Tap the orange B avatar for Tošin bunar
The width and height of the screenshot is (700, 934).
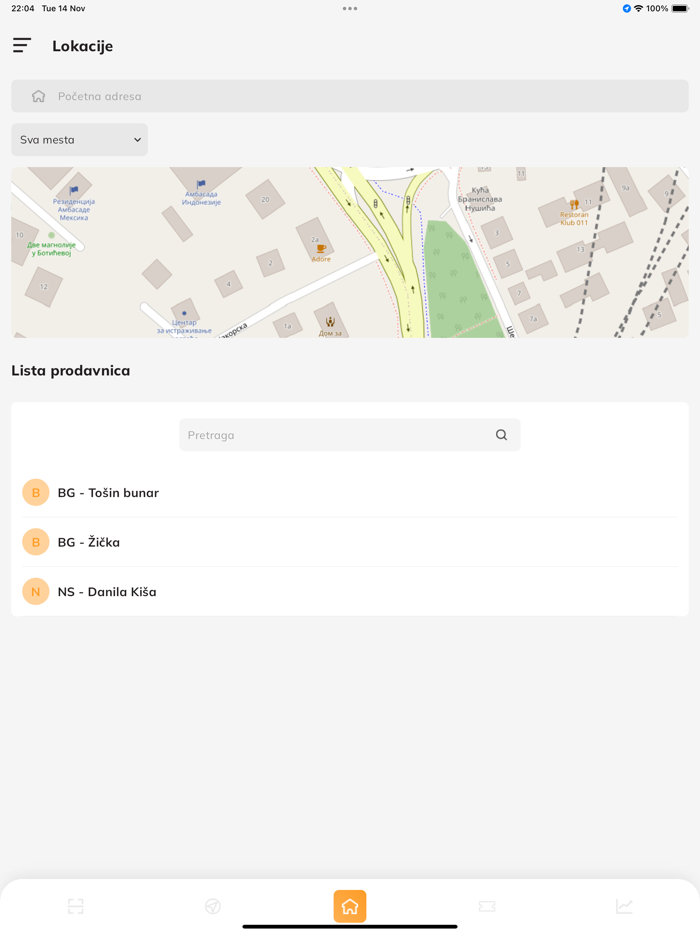click(36, 493)
